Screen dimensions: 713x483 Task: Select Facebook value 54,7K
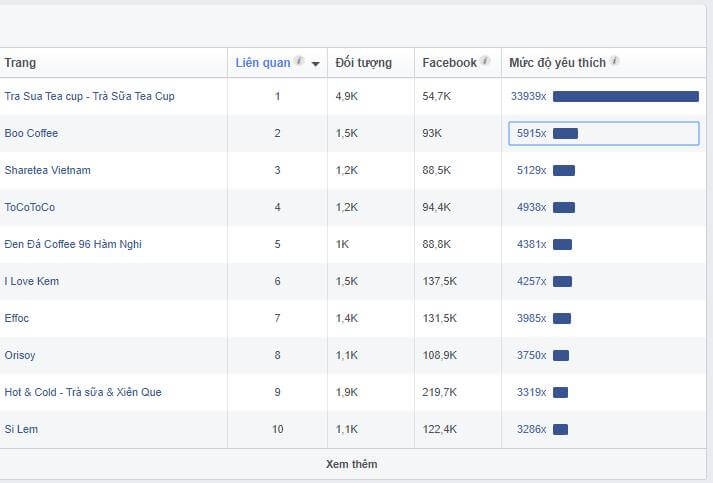[x=437, y=96]
